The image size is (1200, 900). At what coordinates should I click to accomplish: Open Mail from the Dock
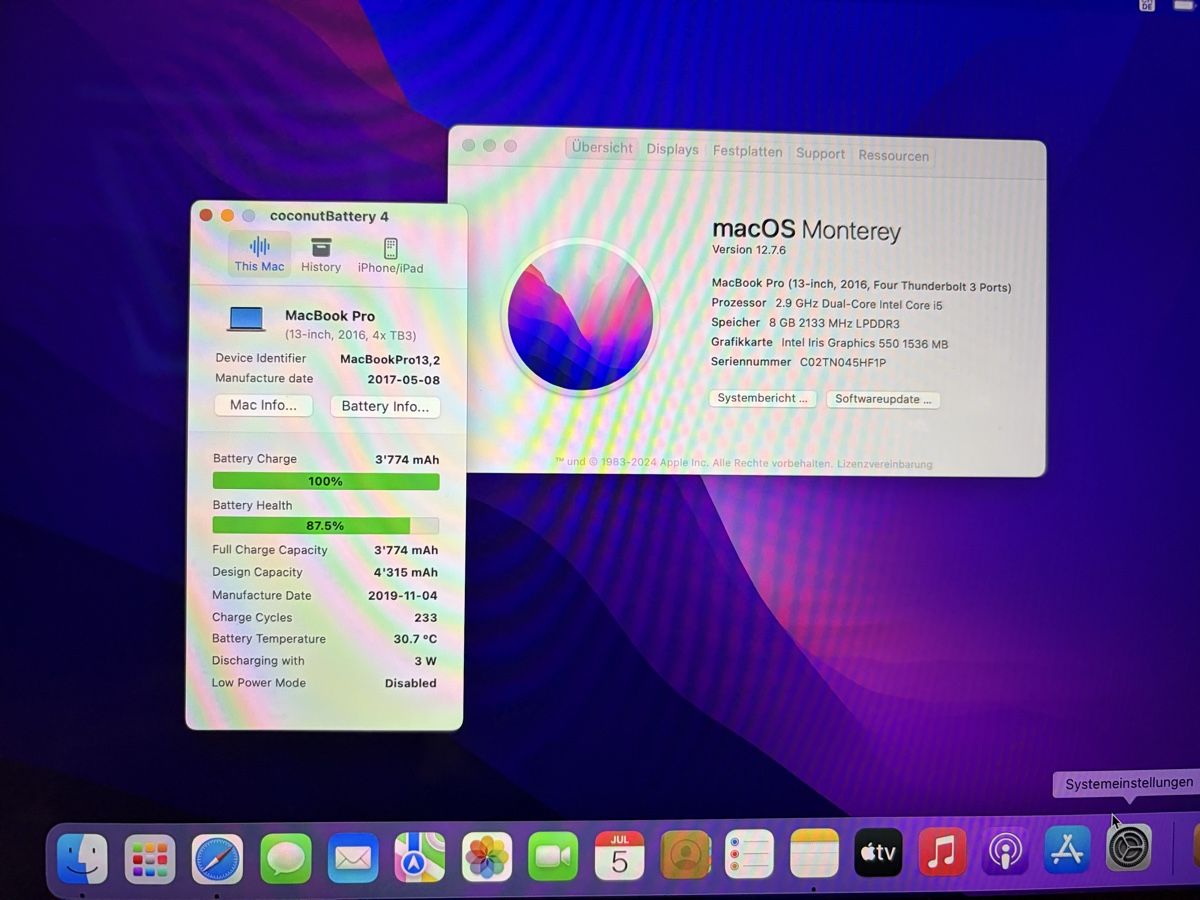[353, 858]
